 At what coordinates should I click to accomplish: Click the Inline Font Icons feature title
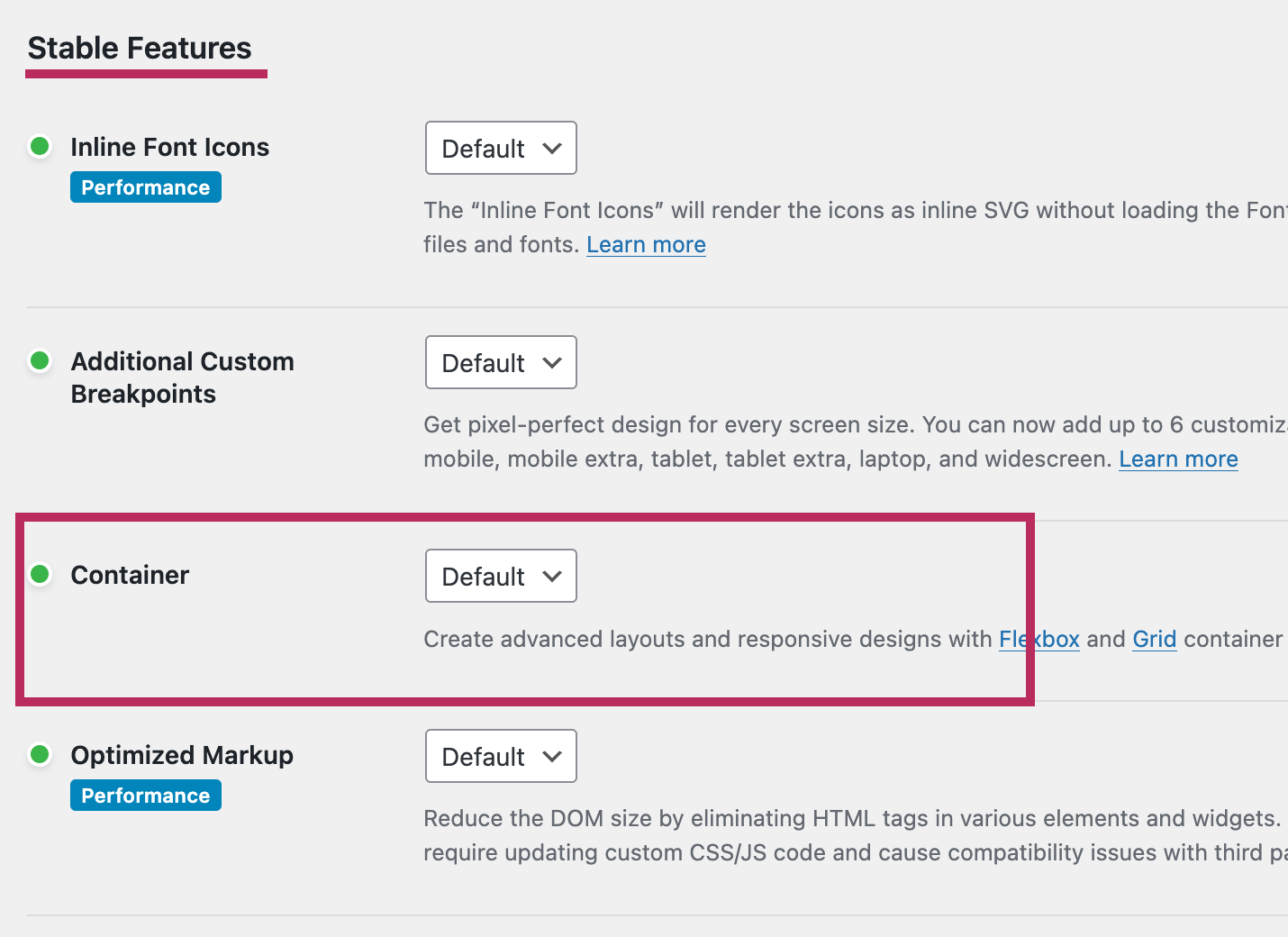[x=170, y=147]
